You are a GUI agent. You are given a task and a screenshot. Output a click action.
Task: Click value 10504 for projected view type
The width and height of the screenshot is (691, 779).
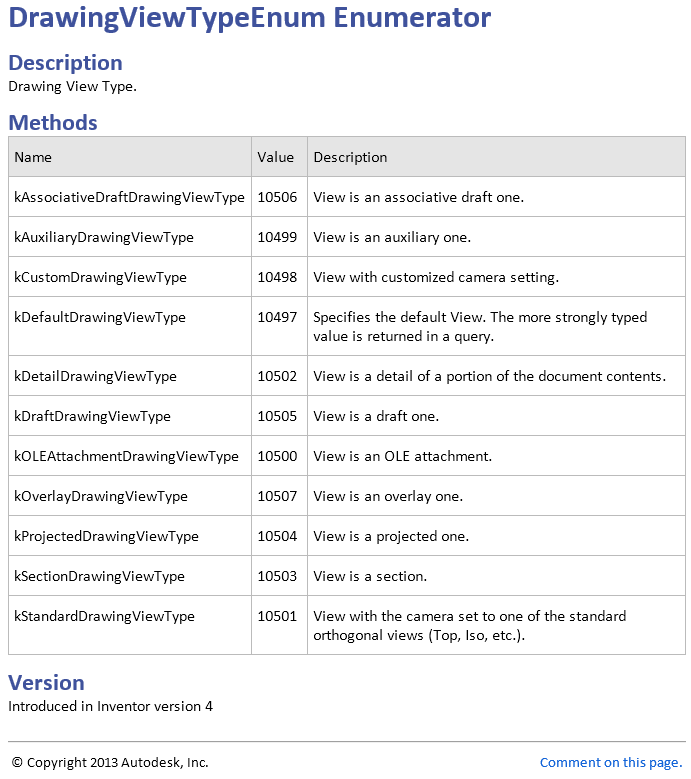277,536
